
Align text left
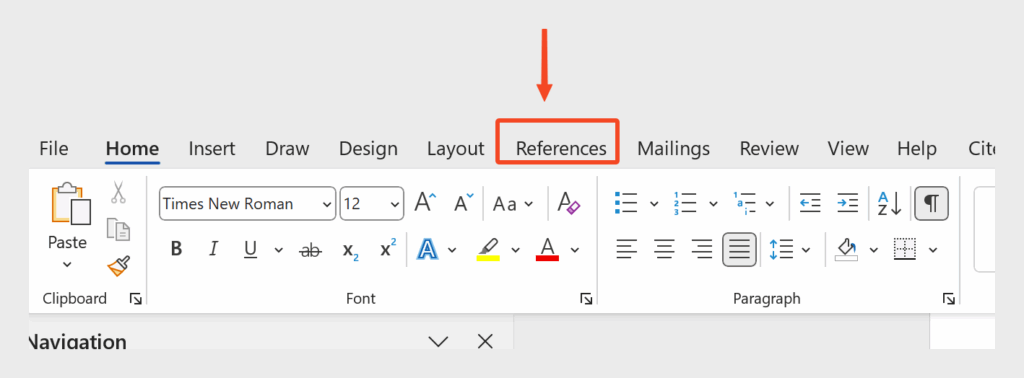pyautogui.click(x=627, y=249)
